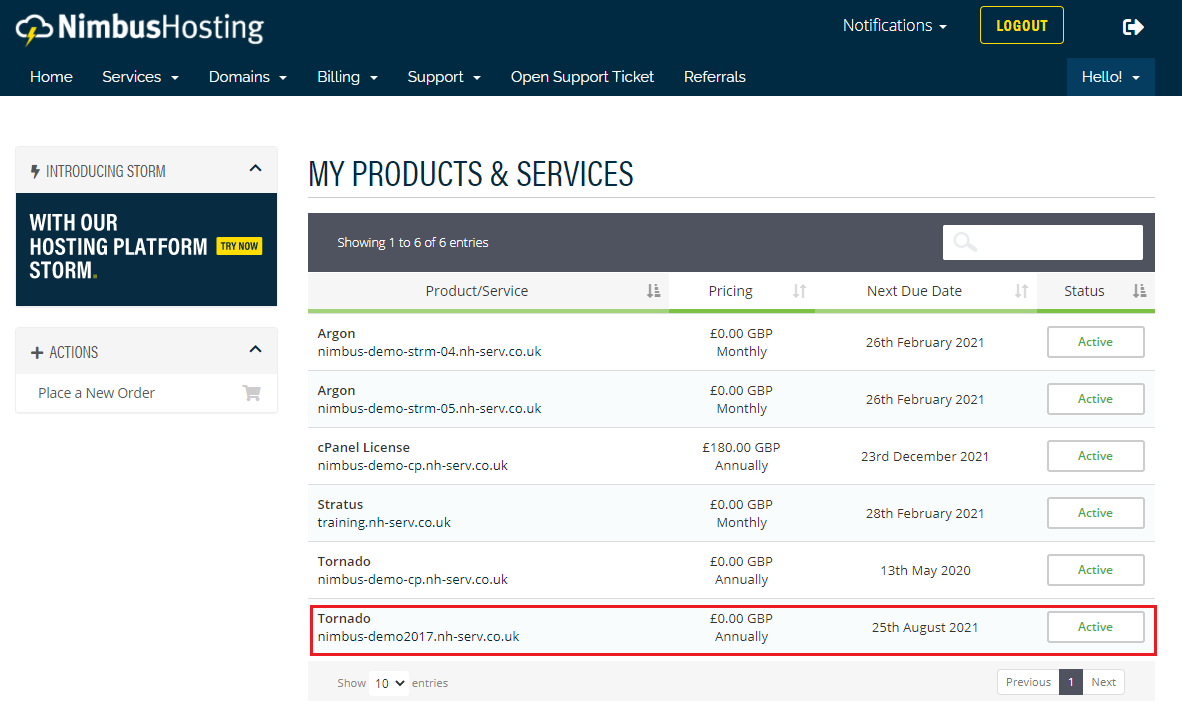This screenshot has height=715, width=1182.
Task: Click Active button for nimbus-demo-strm-05
Action: coord(1095,399)
